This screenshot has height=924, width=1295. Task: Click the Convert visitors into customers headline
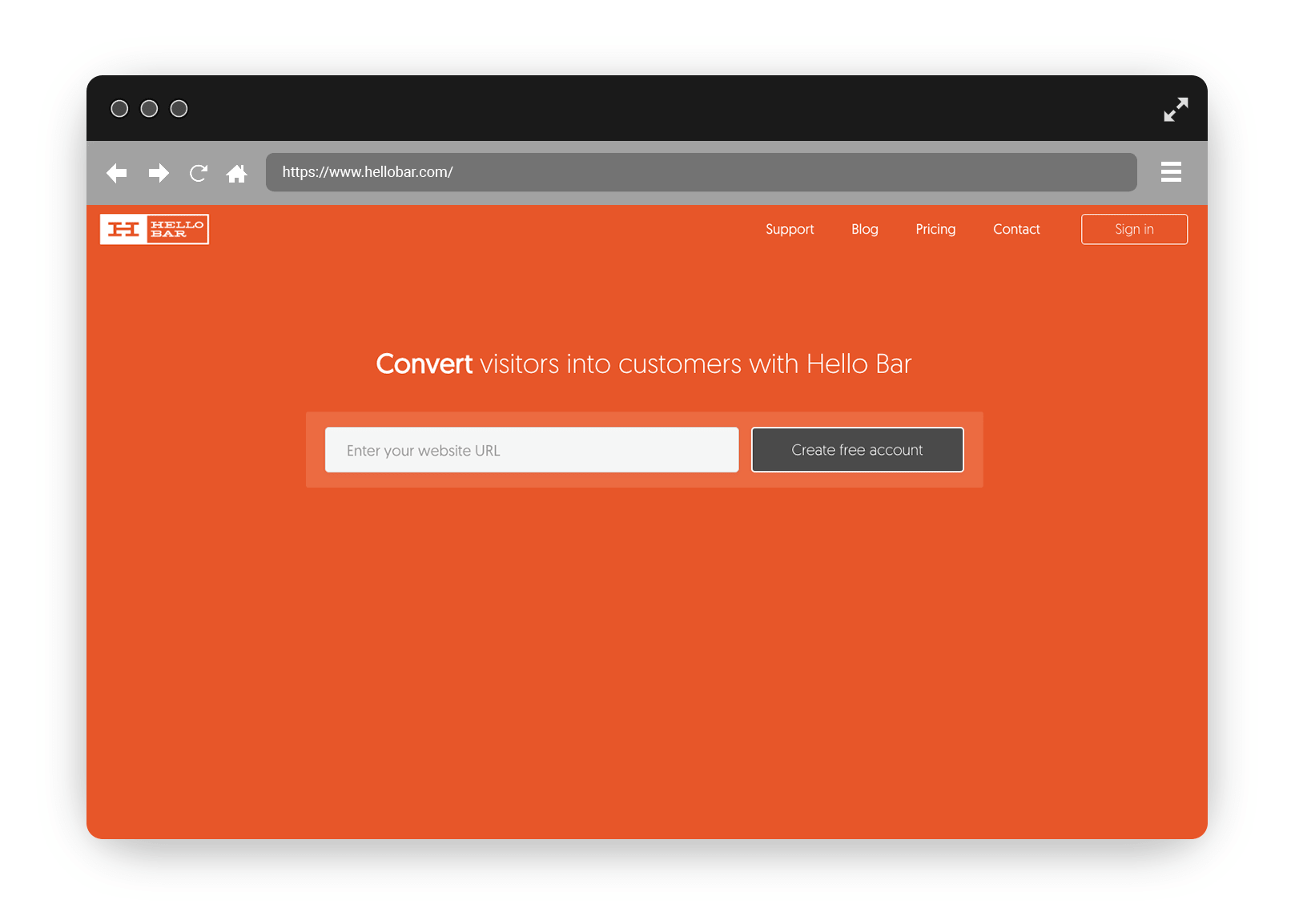coord(644,364)
